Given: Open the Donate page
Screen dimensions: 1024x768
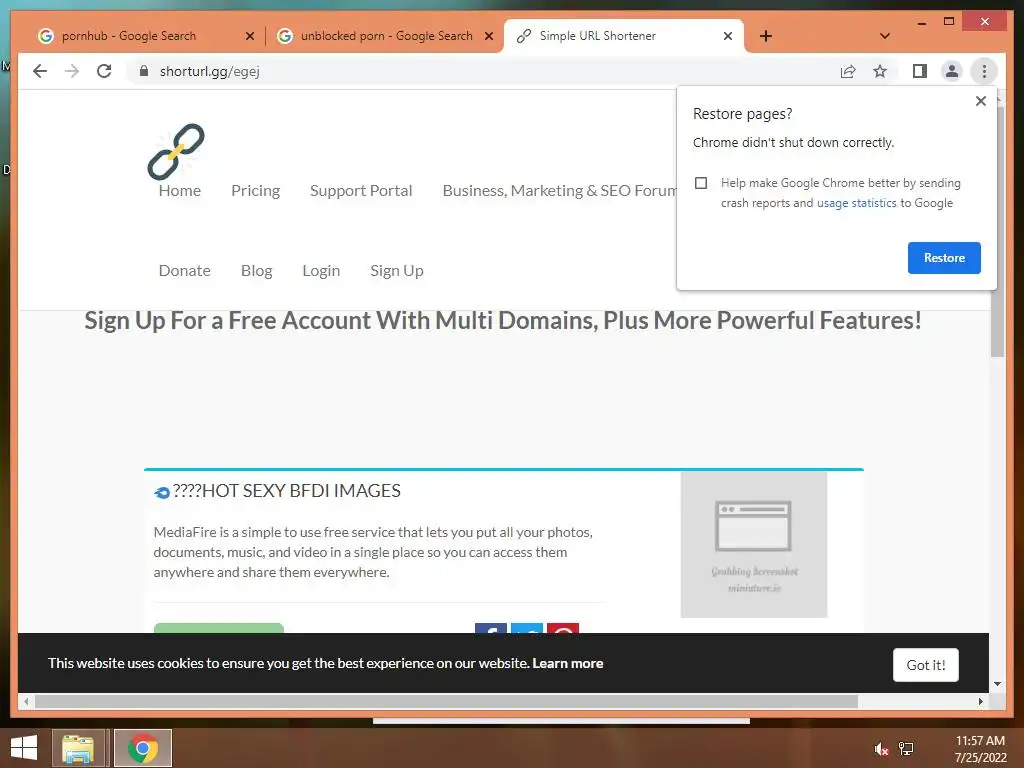Looking at the screenshot, I should pyautogui.click(x=184, y=270).
